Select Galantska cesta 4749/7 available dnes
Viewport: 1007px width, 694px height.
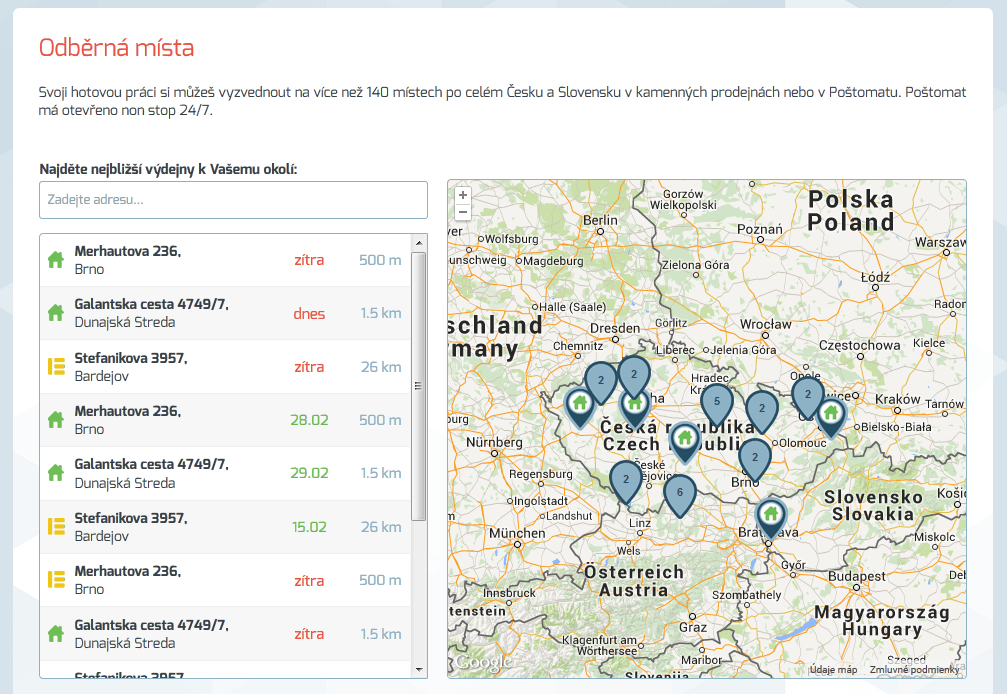(225, 313)
